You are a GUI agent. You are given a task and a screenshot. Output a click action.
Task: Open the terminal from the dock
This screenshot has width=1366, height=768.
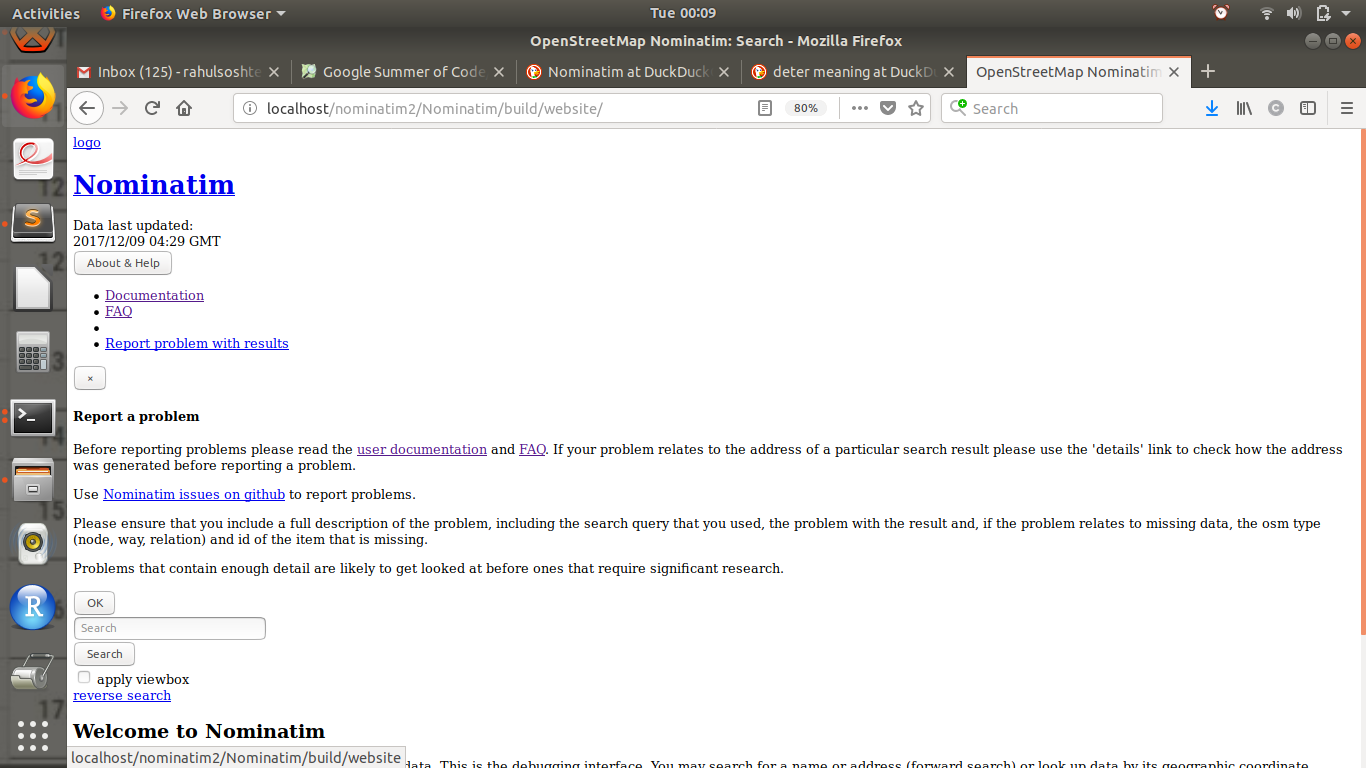pos(33,417)
